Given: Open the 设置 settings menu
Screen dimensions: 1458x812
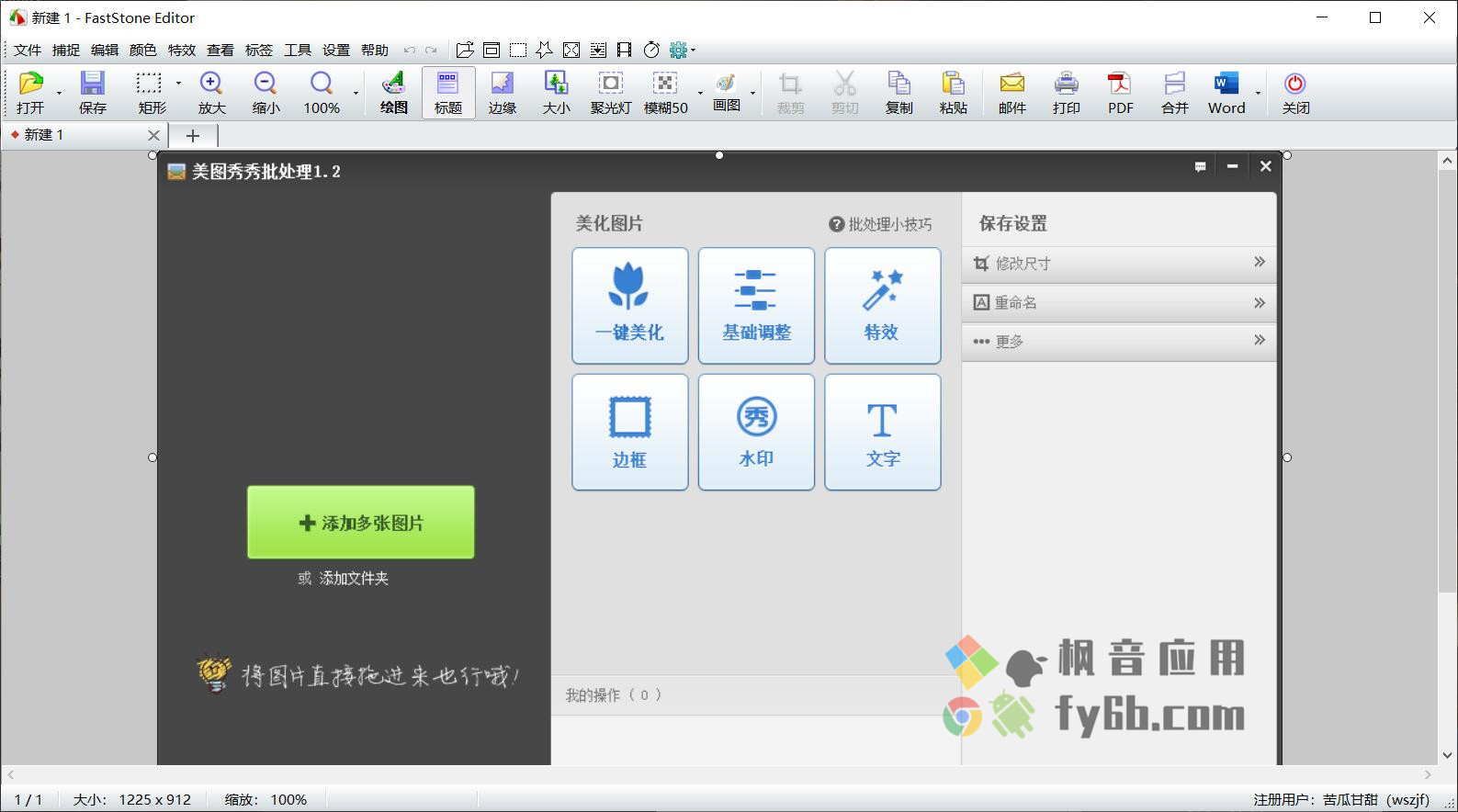Looking at the screenshot, I should 336,50.
